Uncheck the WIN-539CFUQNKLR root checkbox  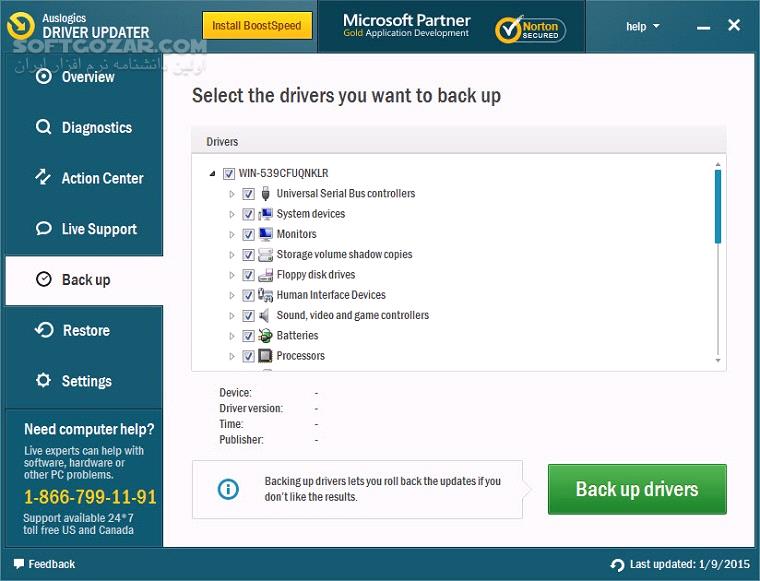click(229, 173)
